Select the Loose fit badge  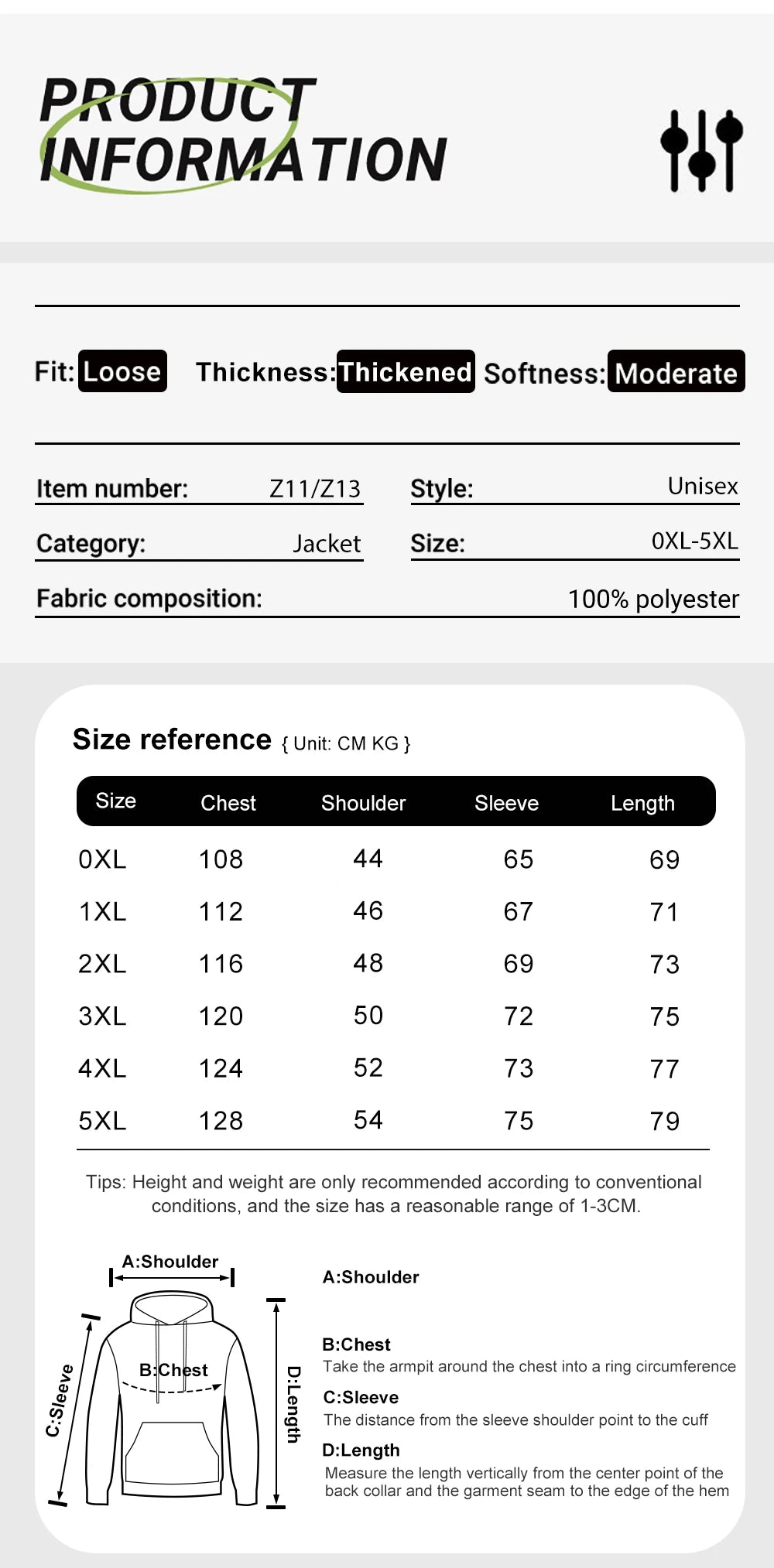(x=122, y=371)
